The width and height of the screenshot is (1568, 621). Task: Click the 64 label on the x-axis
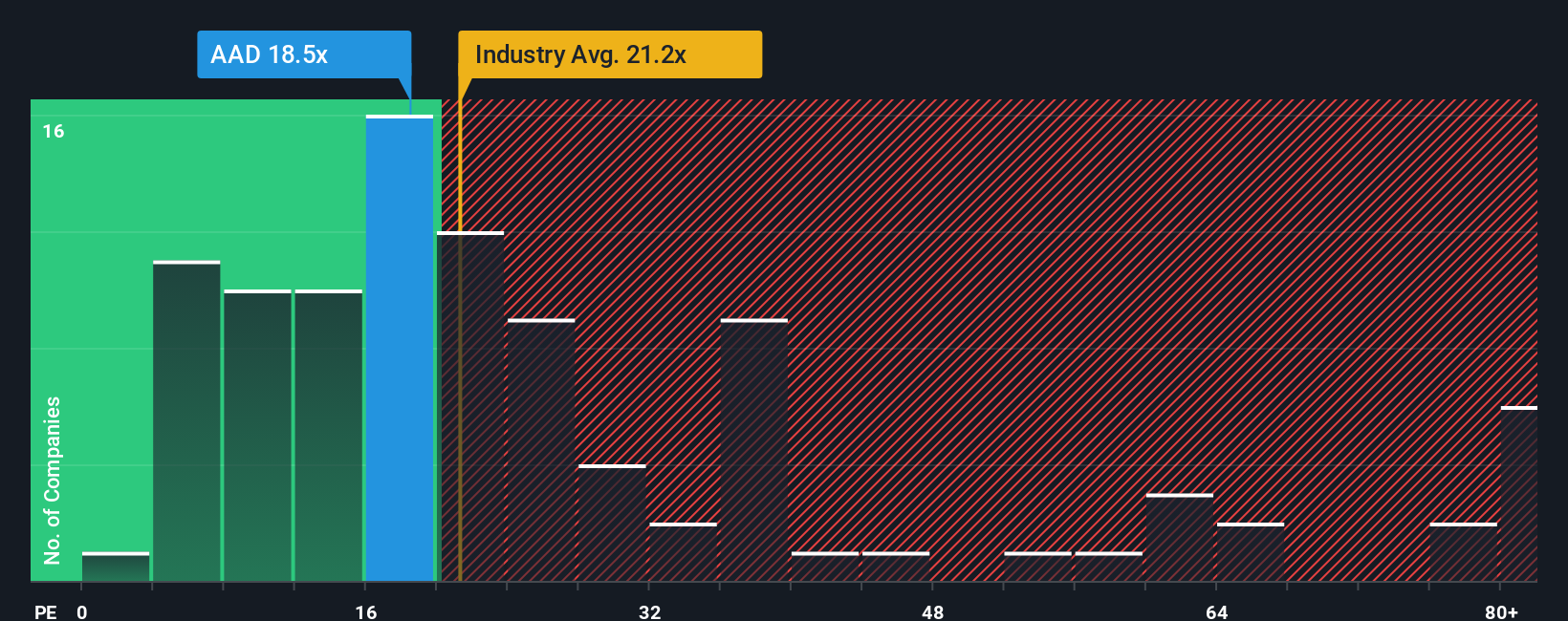[x=1216, y=611]
